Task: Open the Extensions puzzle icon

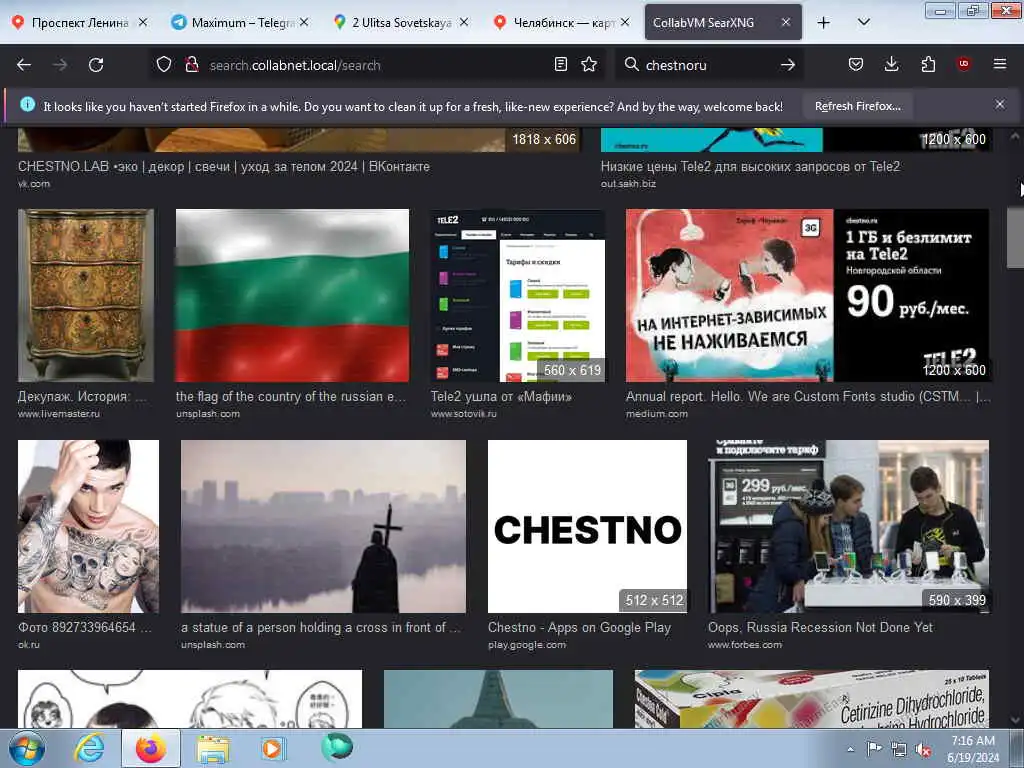Action: (928, 65)
